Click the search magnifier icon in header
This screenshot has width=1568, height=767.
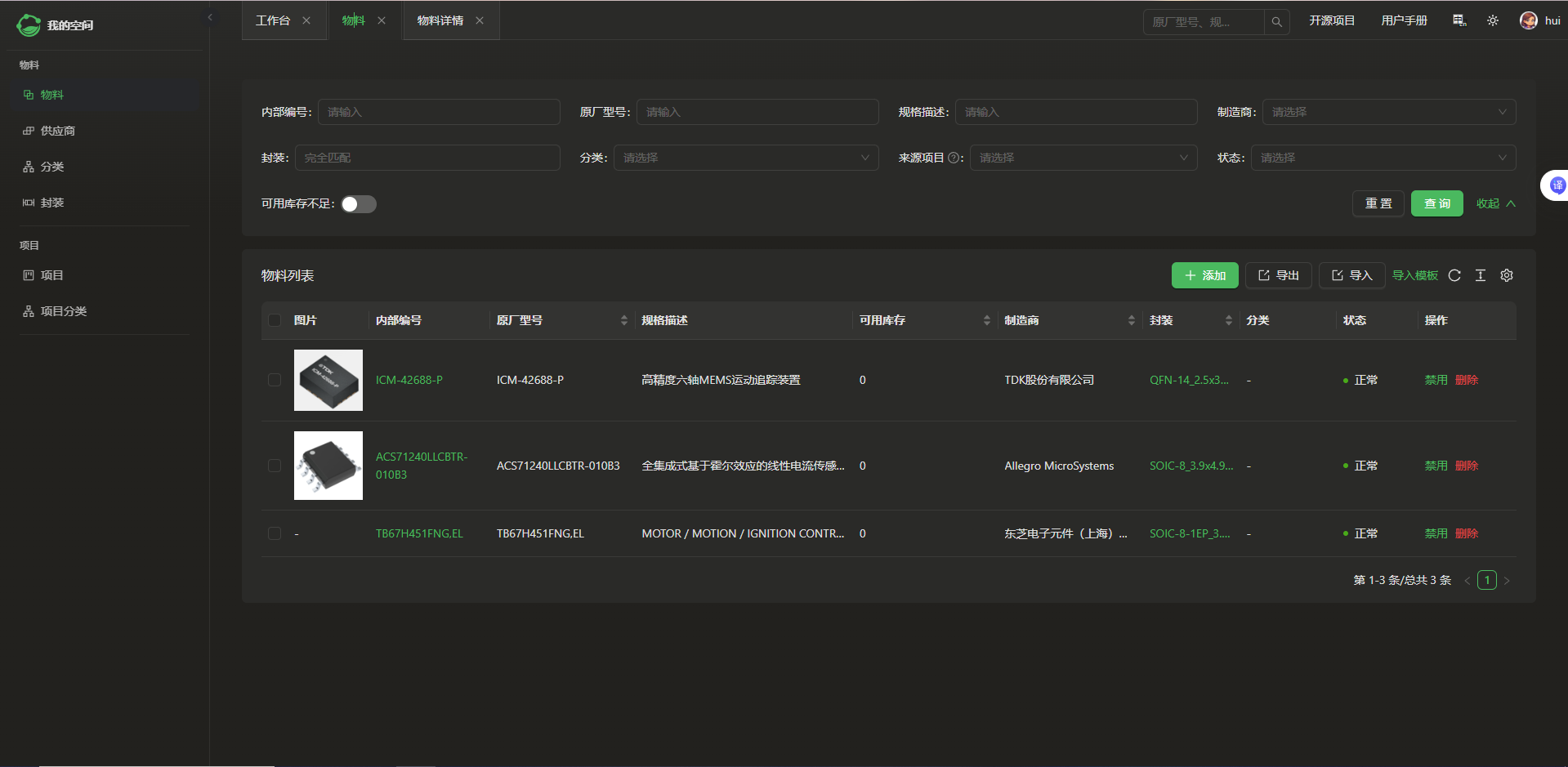pos(1276,22)
